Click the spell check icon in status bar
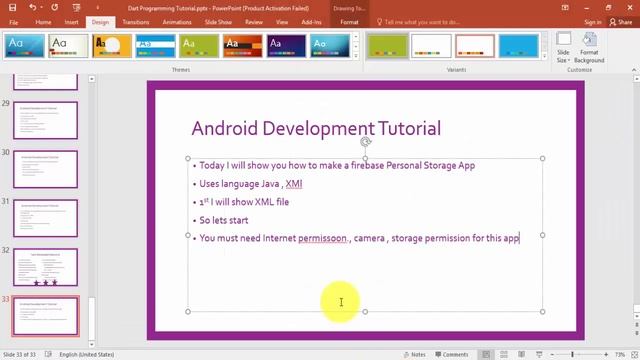The height and width of the screenshot is (360, 640). click(48, 354)
